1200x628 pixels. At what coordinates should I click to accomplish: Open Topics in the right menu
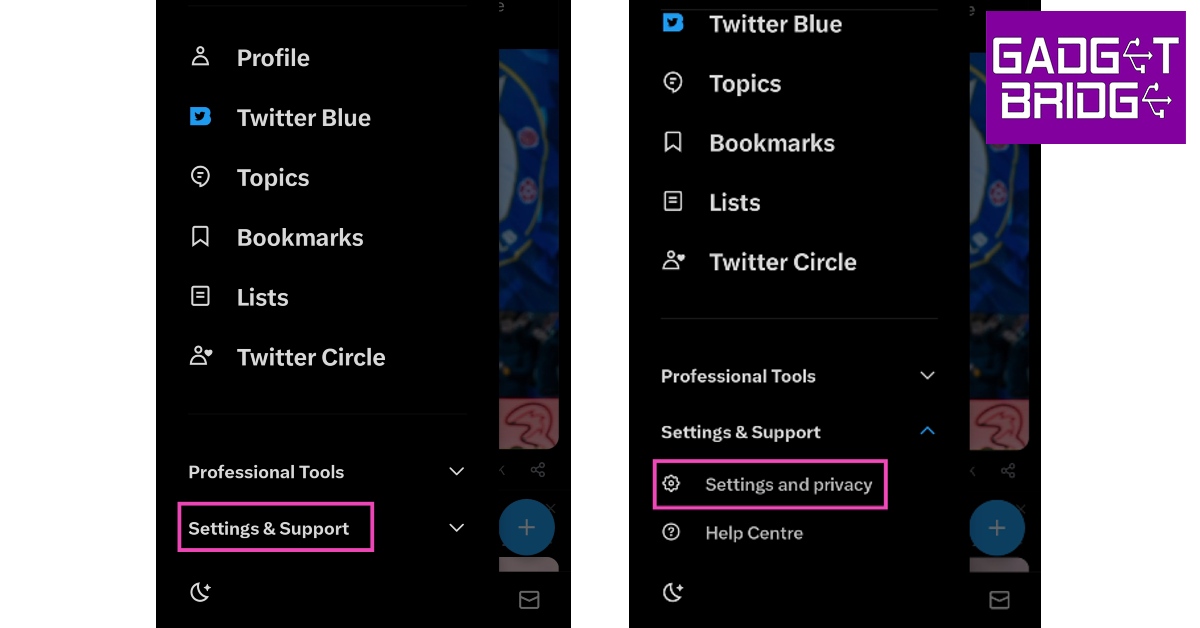745,83
